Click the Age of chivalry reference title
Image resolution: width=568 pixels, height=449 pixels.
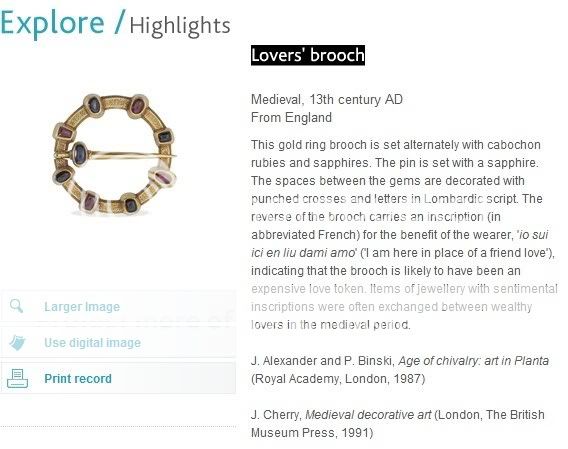pos(473,361)
